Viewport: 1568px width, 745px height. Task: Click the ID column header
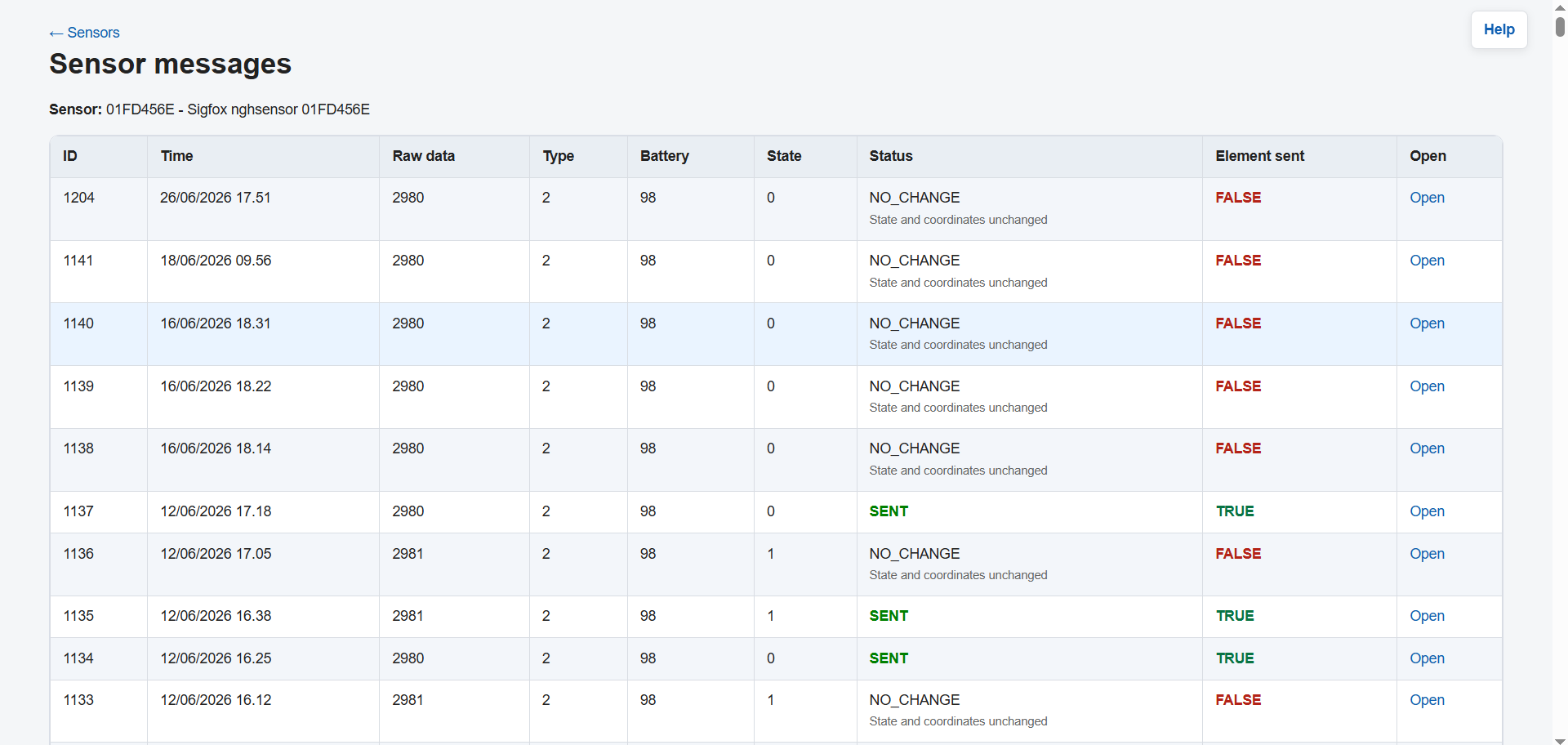pos(70,156)
